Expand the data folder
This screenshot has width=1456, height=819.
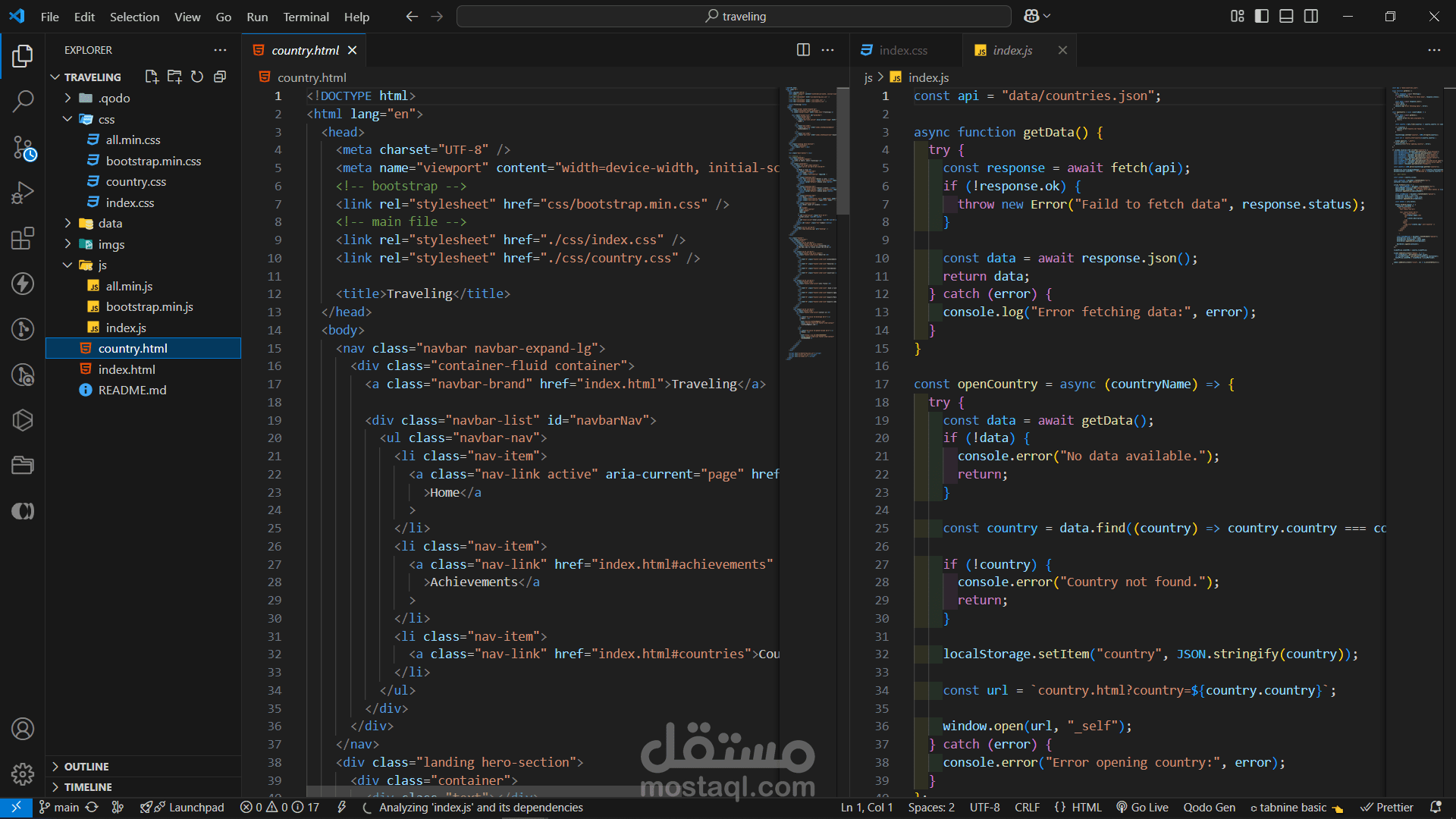tap(109, 223)
